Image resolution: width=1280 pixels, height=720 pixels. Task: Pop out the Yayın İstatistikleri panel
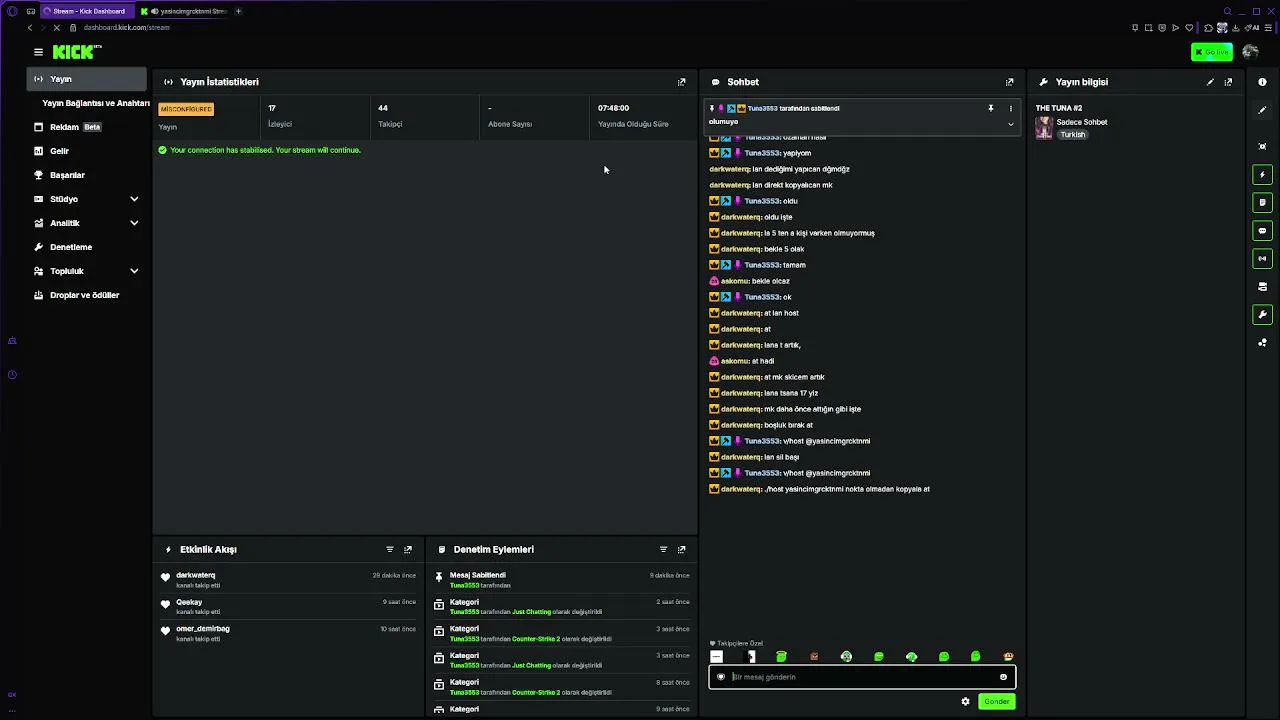tap(682, 82)
